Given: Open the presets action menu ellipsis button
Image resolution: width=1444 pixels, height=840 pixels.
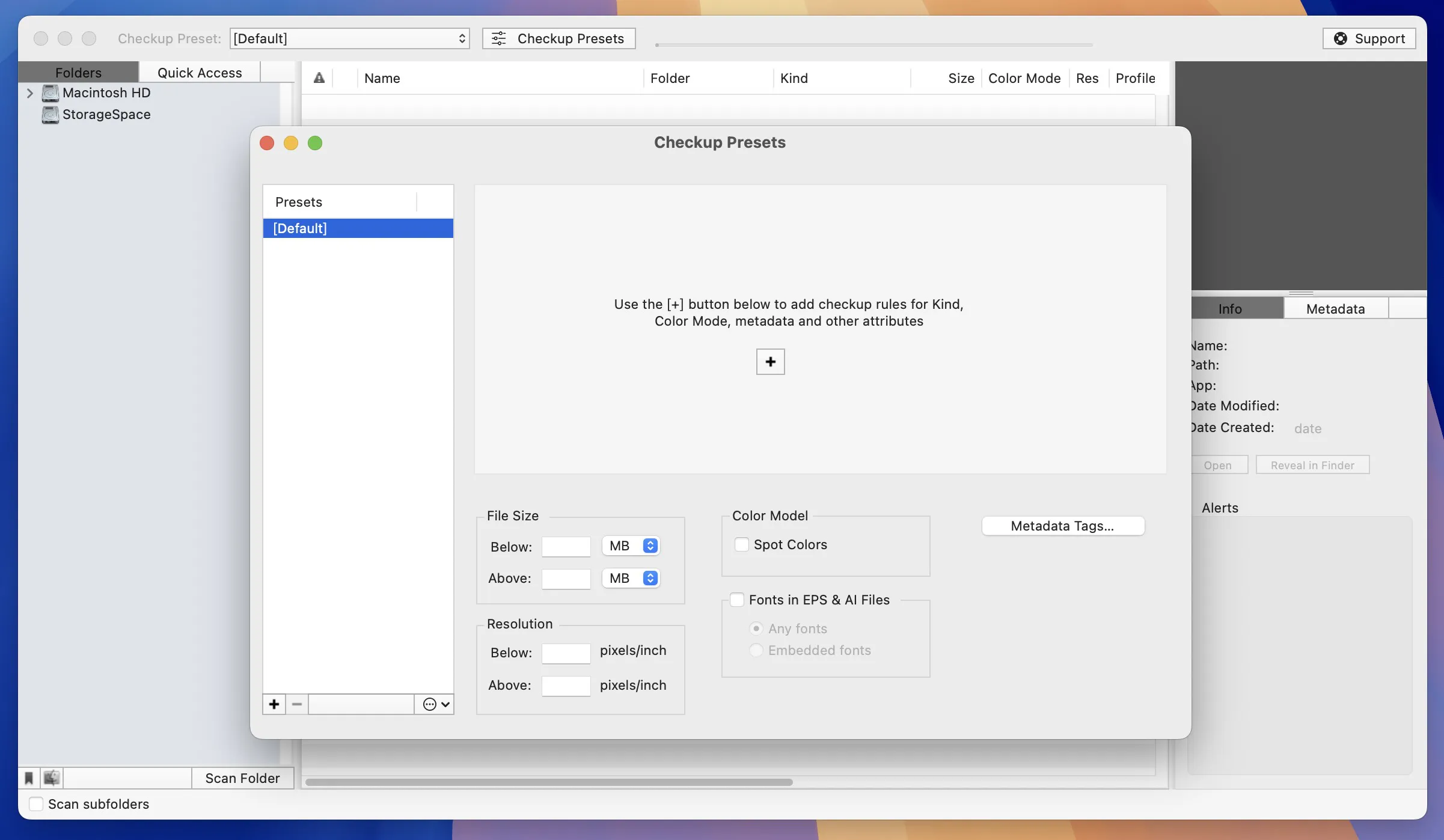Looking at the screenshot, I should (x=436, y=704).
